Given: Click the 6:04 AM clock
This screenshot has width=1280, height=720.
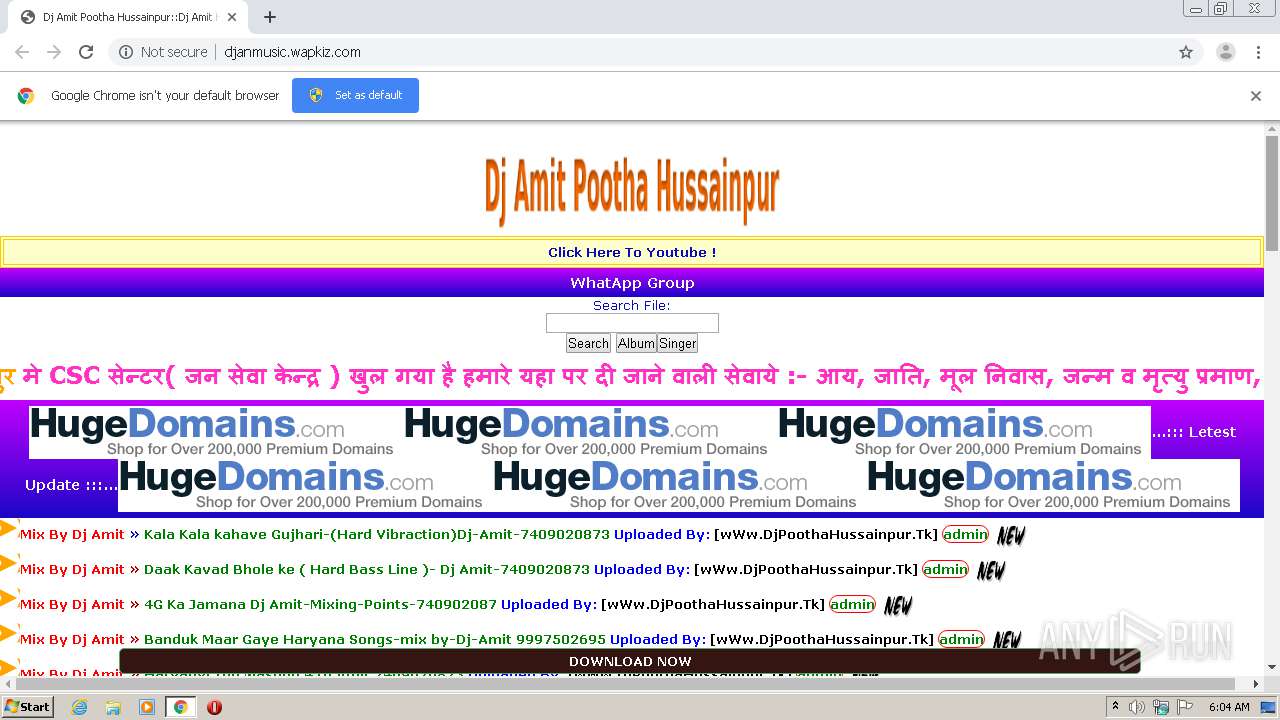Looking at the screenshot, I should click(x=1229, y=707).
